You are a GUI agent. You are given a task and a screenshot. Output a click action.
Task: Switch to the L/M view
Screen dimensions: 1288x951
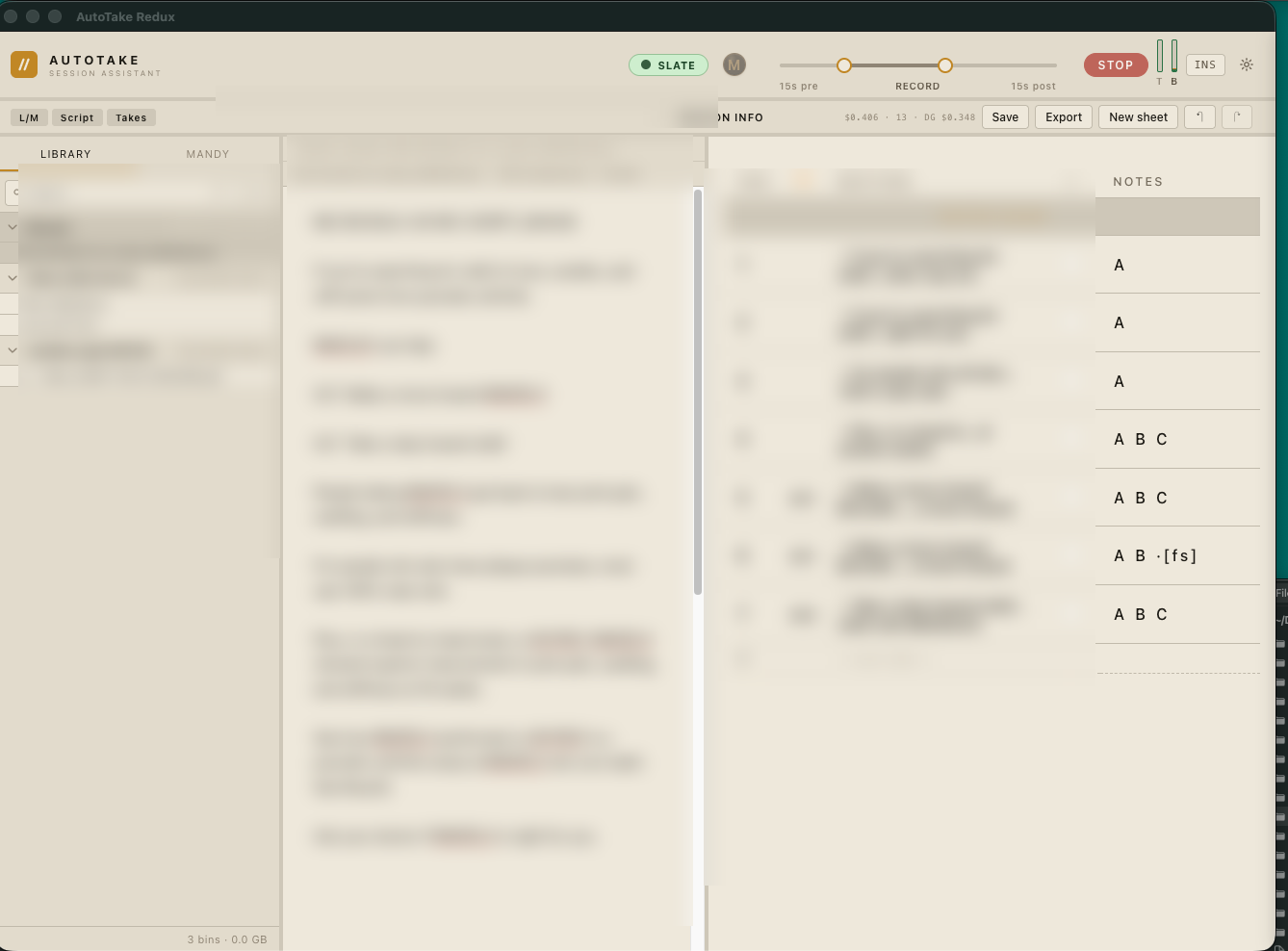(29, 117)
